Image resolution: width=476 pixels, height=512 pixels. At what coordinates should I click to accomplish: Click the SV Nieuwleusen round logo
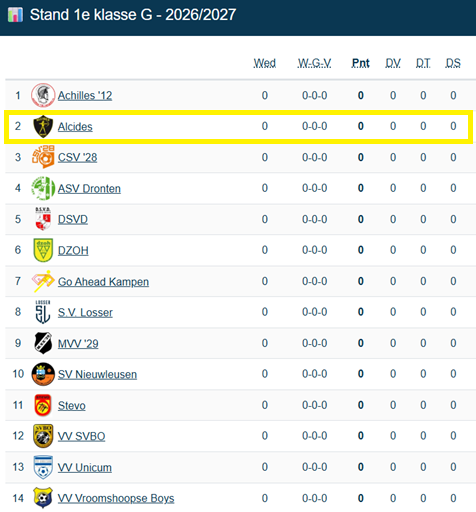pyautogui.click(x=43, y=374)
